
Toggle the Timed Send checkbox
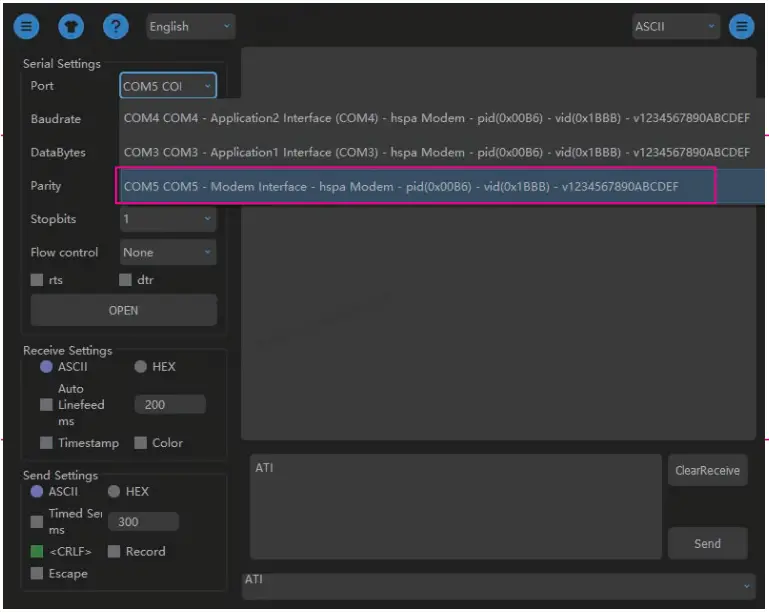pos(37,521)
